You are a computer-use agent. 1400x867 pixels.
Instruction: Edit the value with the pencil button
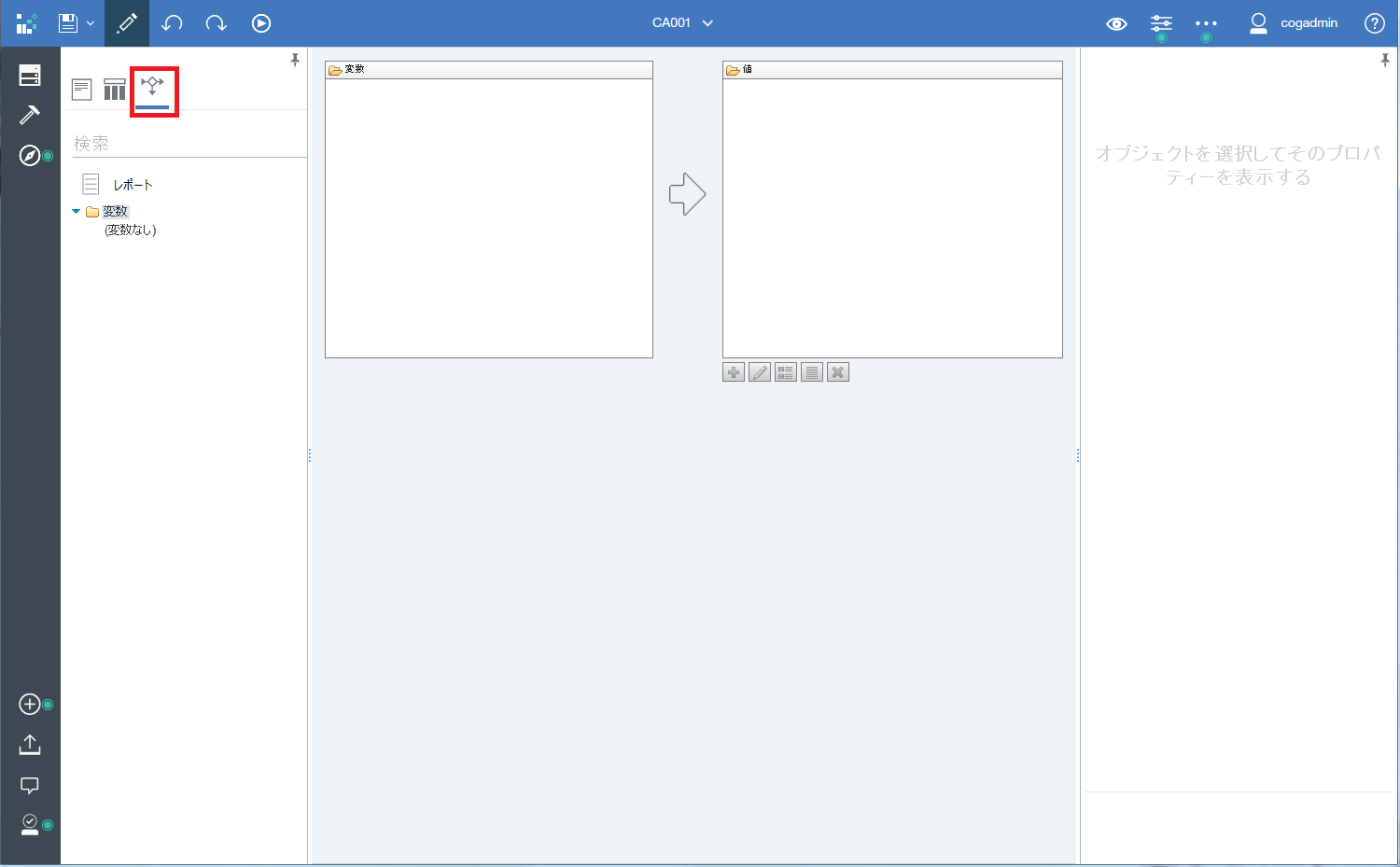[760, 372]
